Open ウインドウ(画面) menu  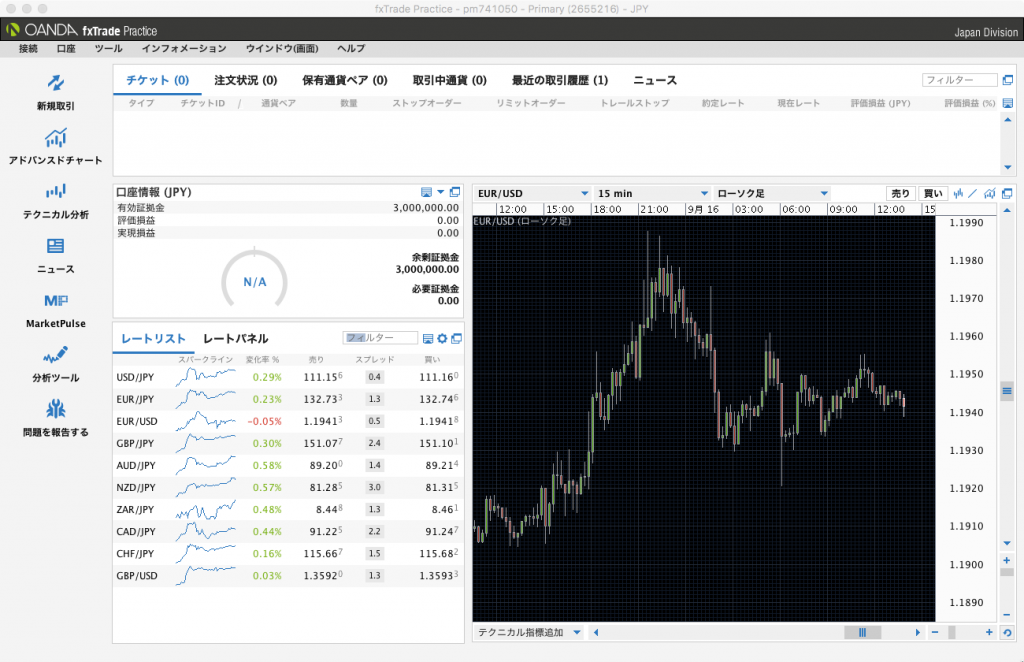[x=282, y=48]
